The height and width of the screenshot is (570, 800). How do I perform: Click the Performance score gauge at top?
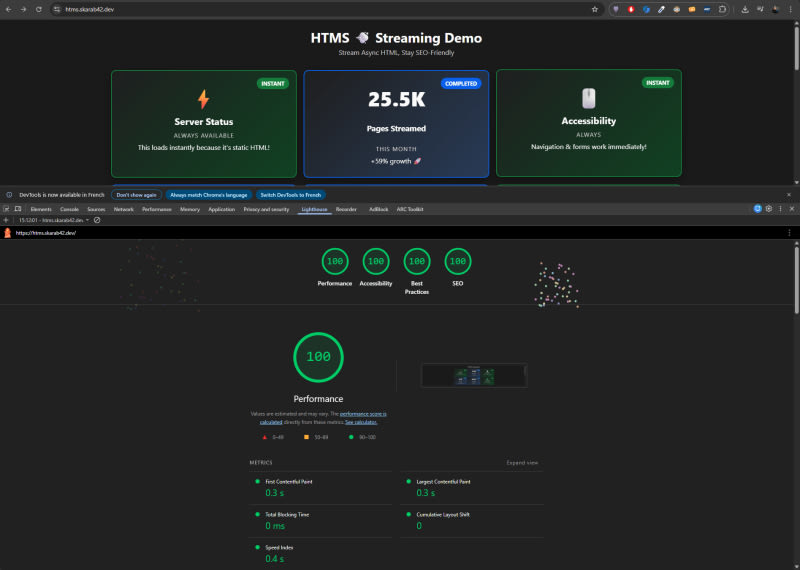(x=335, y=262)
